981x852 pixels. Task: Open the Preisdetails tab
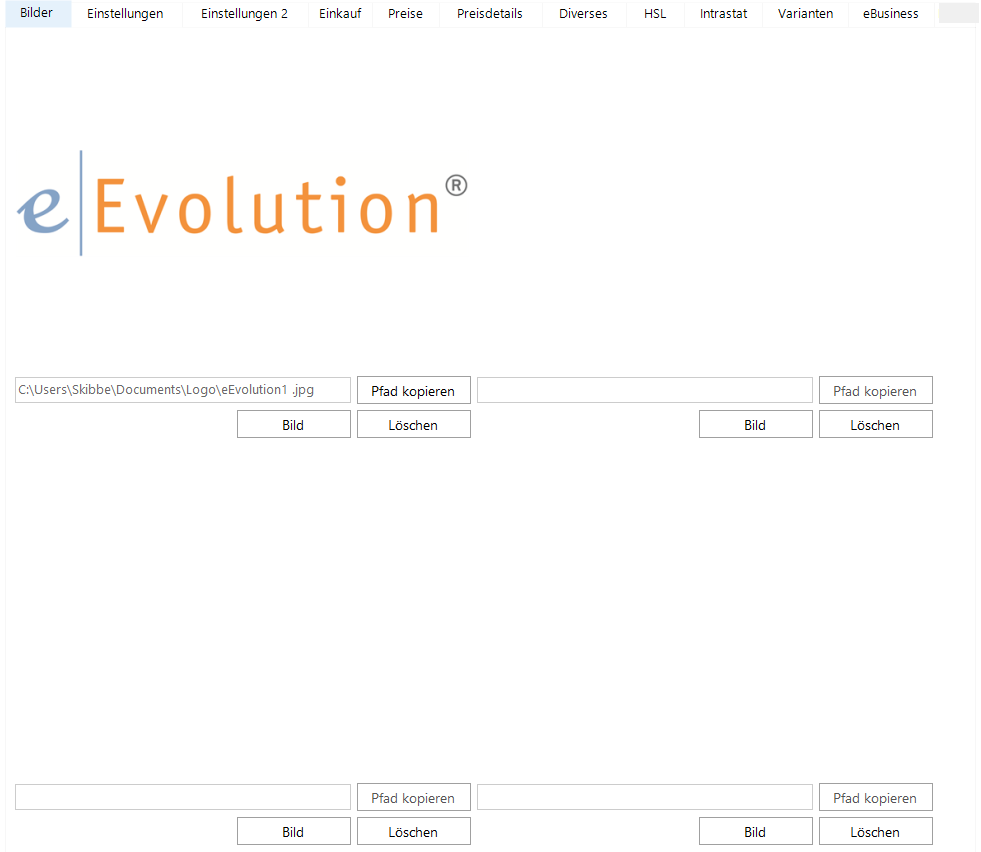(x=490, y=14)
